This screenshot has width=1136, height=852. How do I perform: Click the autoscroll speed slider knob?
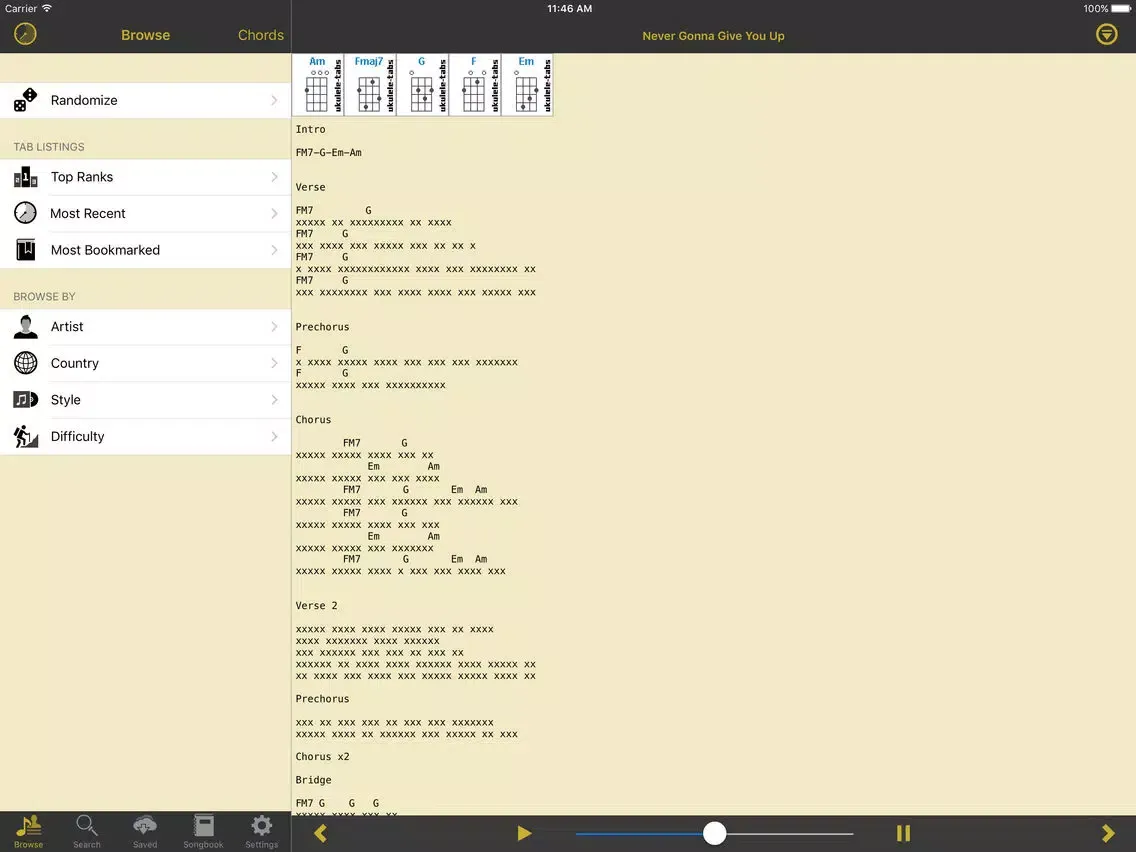click(714, 833)
